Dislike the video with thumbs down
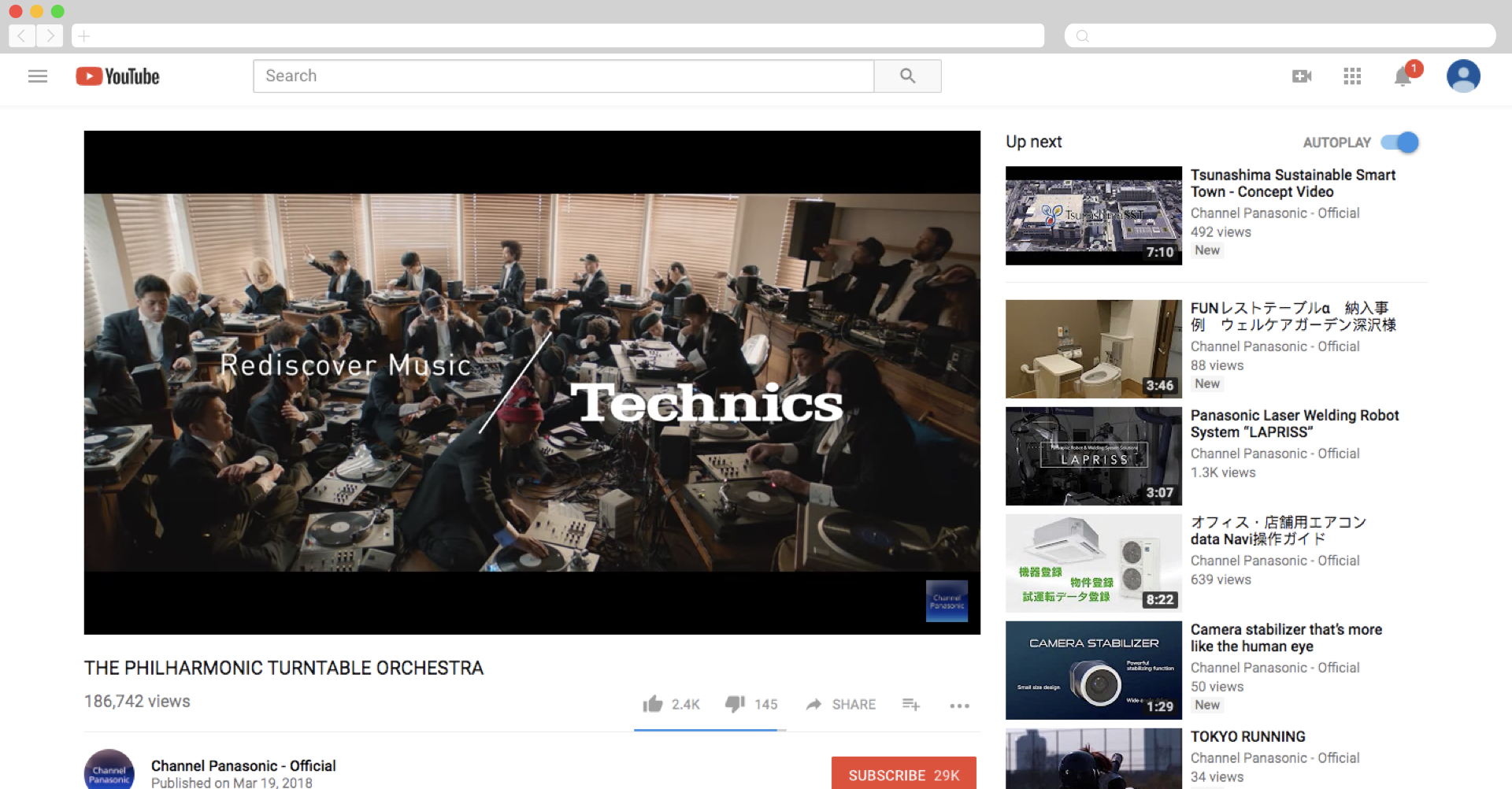The image size is (1512, 789). (x=734, y=704)
